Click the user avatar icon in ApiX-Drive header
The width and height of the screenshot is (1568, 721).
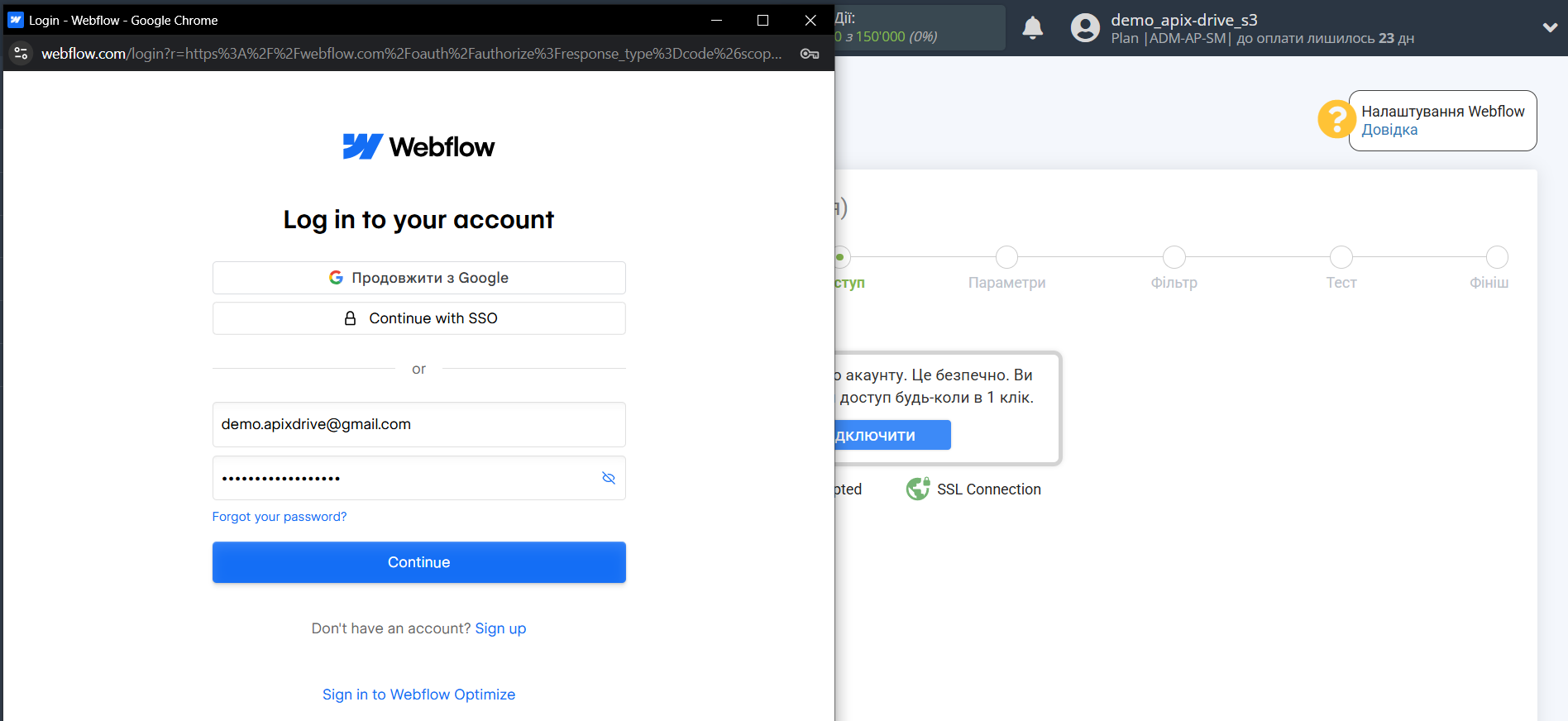[1085, 28]
